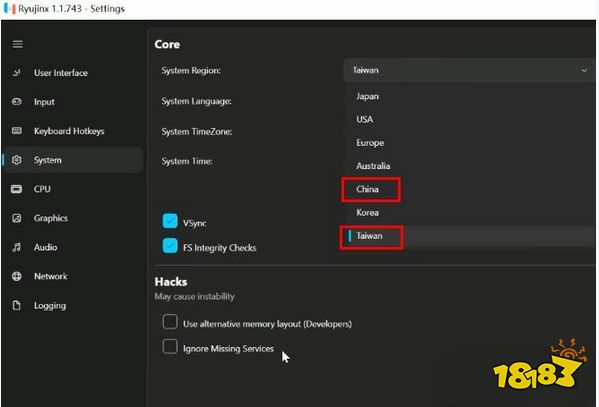Open the Logging settings page
The width and height of the screenshot is (599, 407).
coord(73,305)
